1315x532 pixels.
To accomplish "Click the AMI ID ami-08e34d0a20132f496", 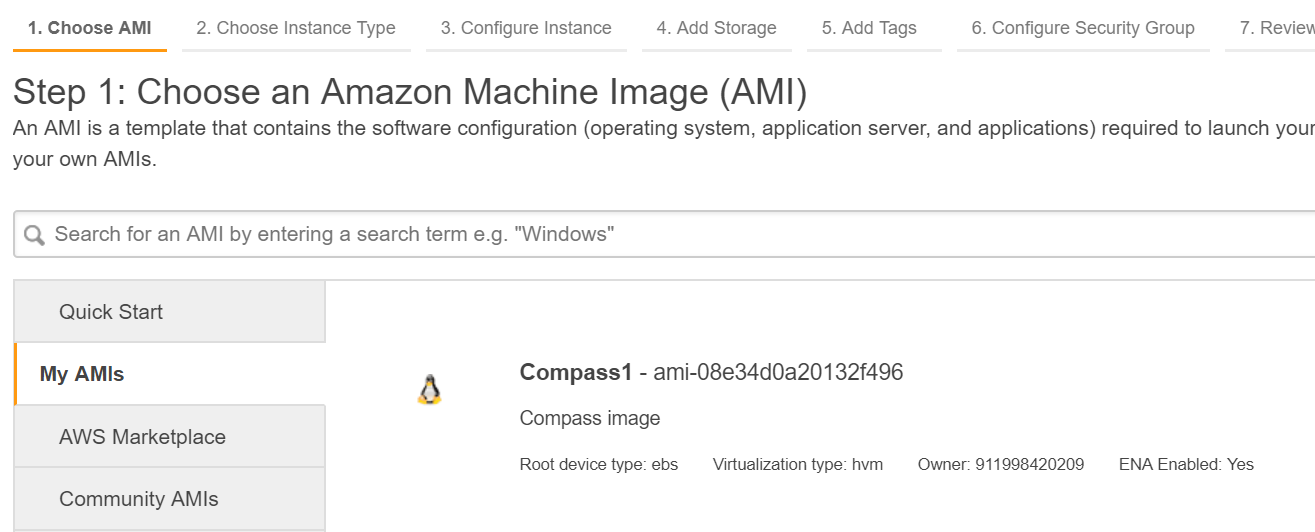I will [778, 373].
